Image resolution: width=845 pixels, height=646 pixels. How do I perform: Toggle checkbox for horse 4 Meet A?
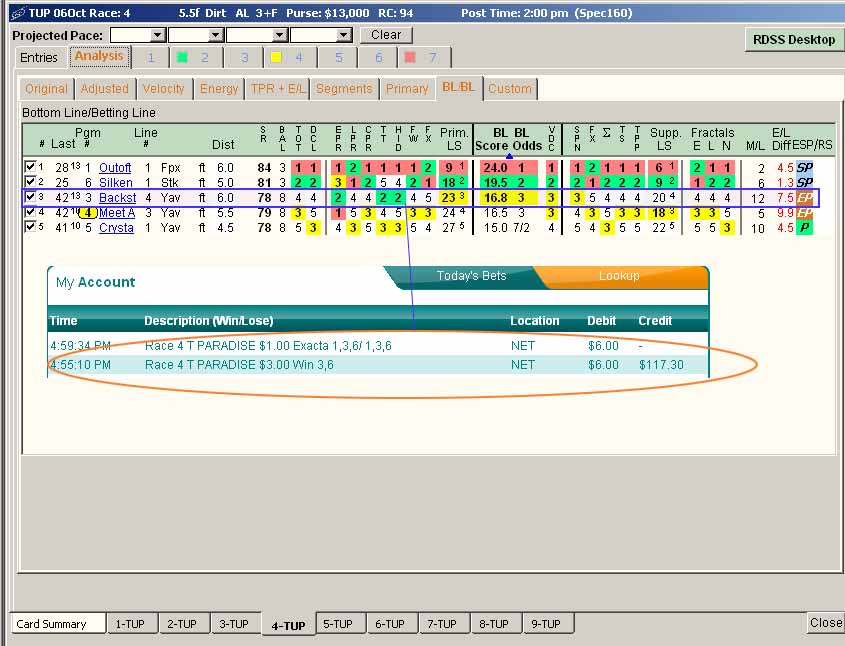30,212
